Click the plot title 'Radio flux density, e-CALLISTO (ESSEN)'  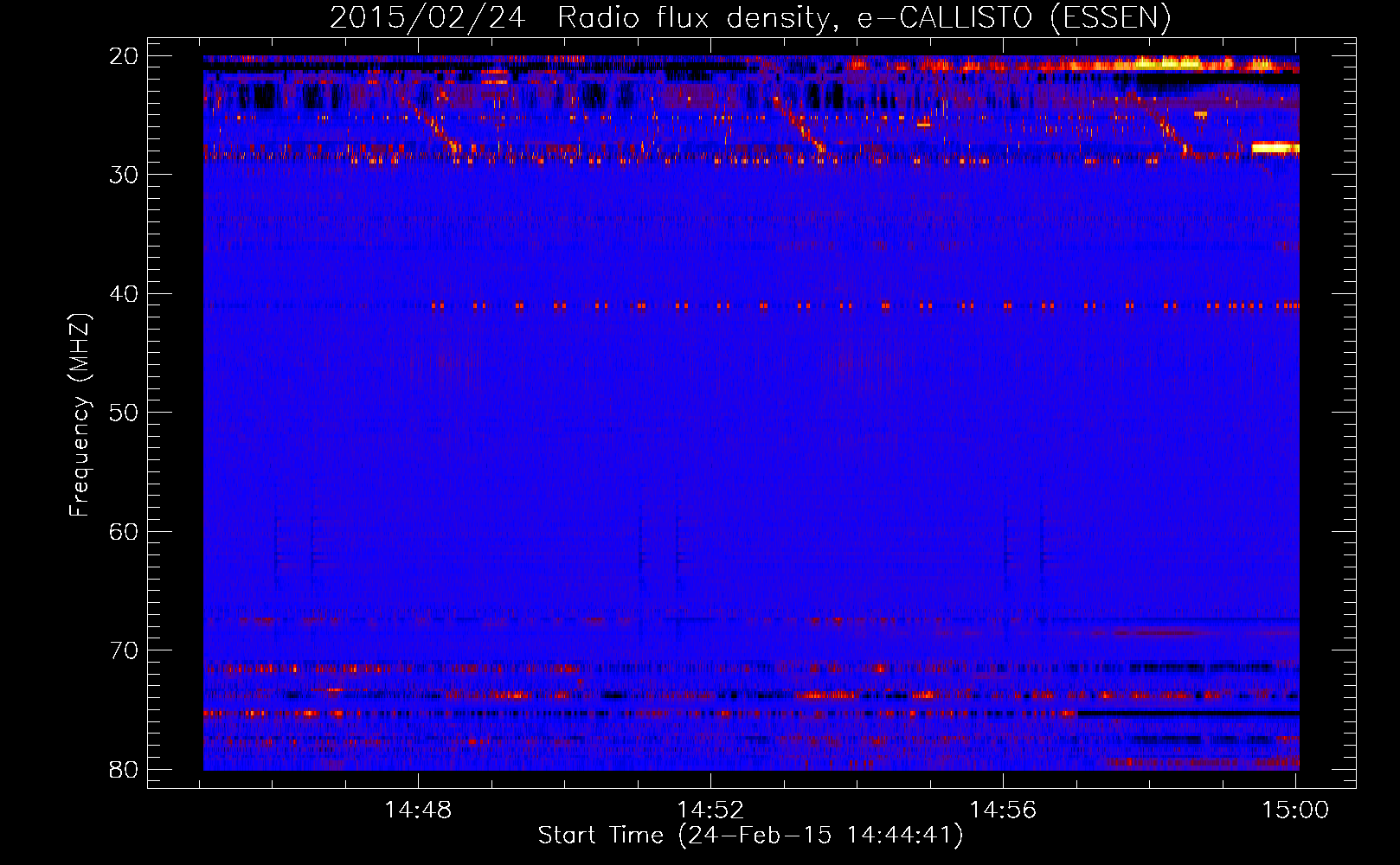[x=864, y=18]
